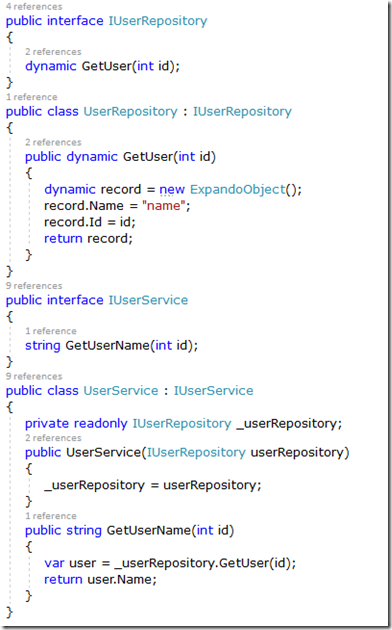Open "4 references" CodeLens above IUserRepository interface

34,6
